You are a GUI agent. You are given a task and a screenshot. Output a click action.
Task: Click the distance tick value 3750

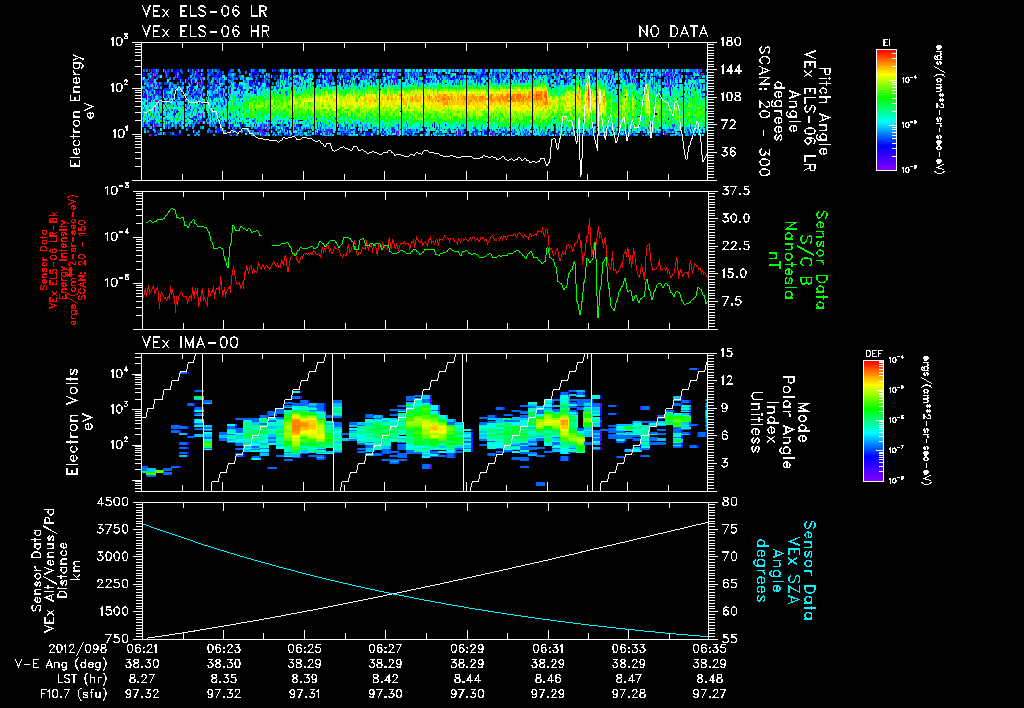tap(112, 529)
